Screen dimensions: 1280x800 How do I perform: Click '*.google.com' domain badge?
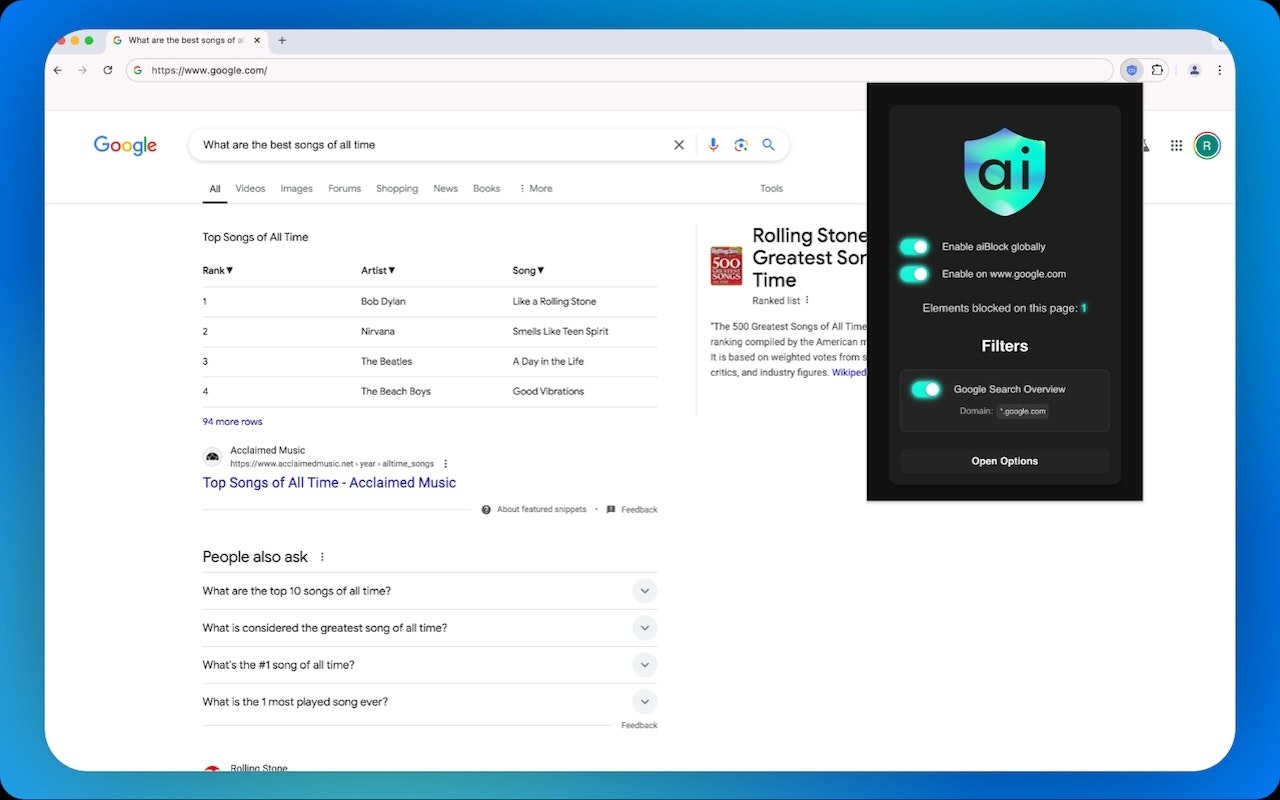tap(1022, 411)
